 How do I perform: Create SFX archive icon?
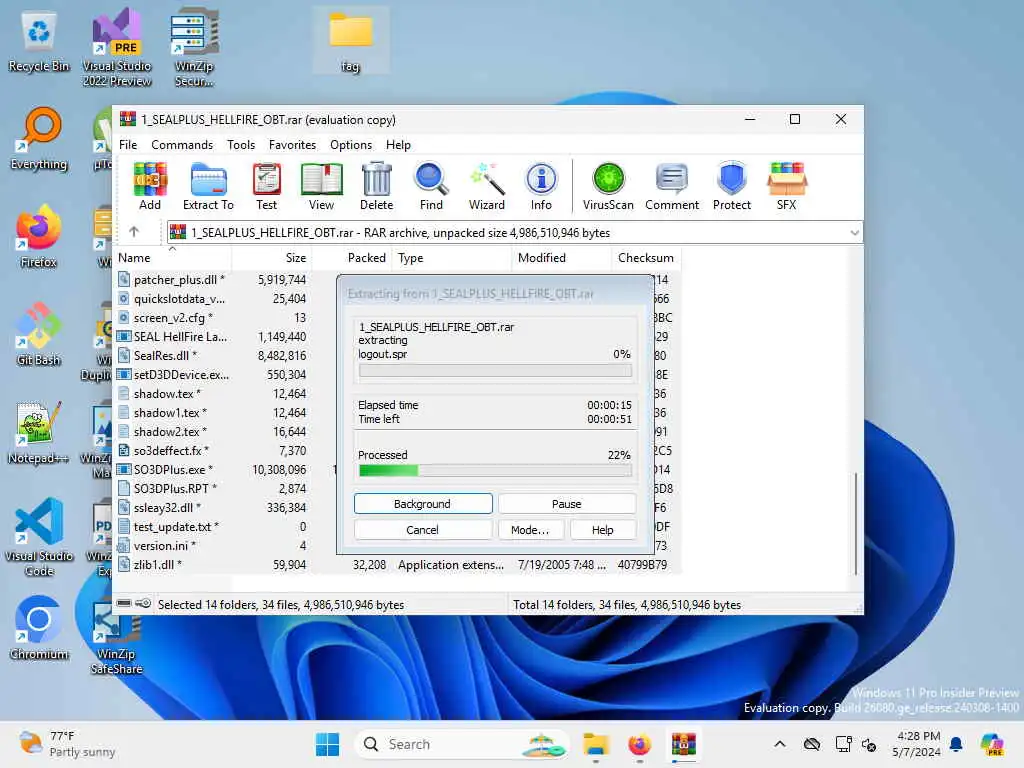coord(787,186)
